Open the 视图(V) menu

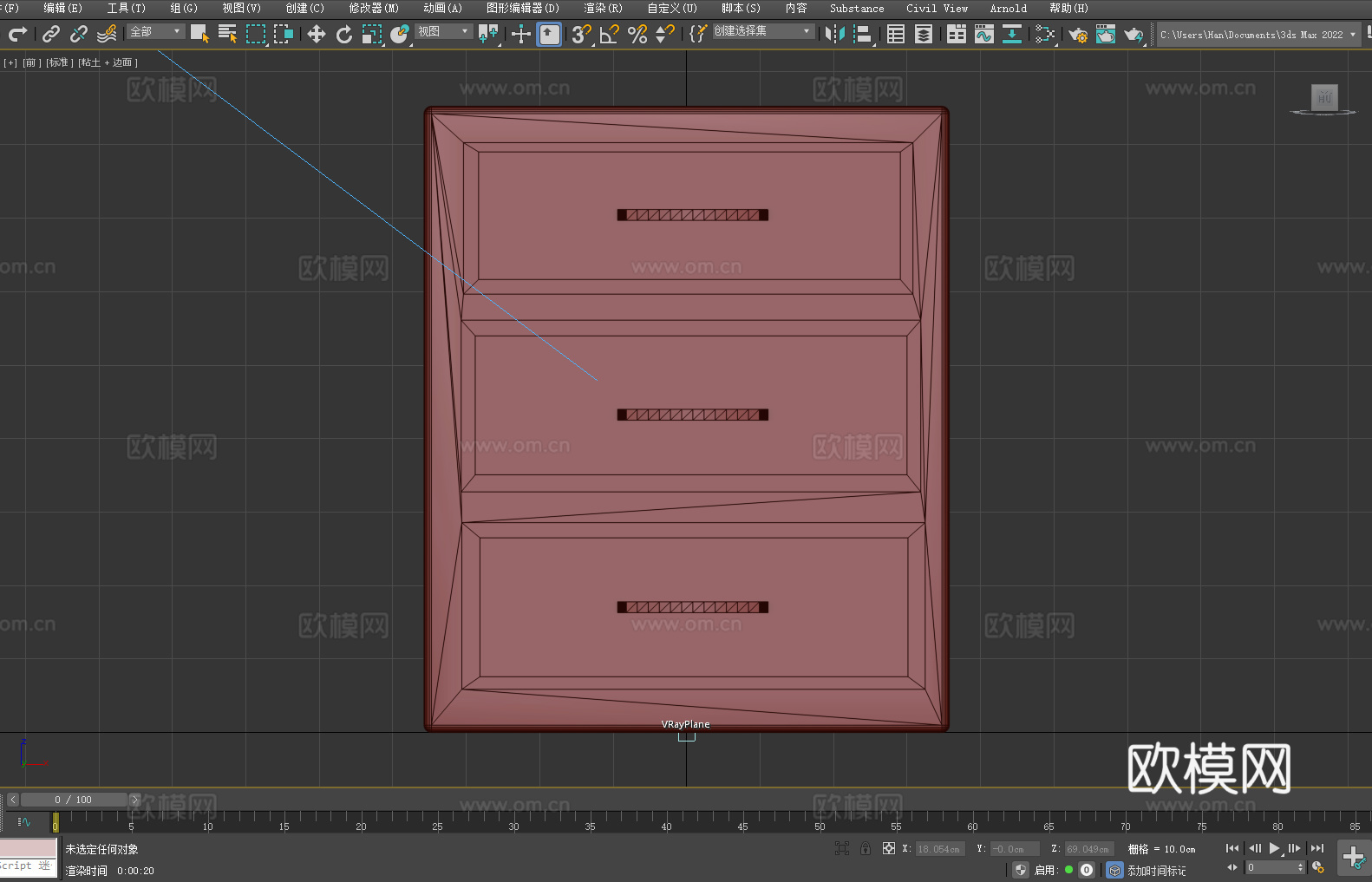[x=241, y=8]
